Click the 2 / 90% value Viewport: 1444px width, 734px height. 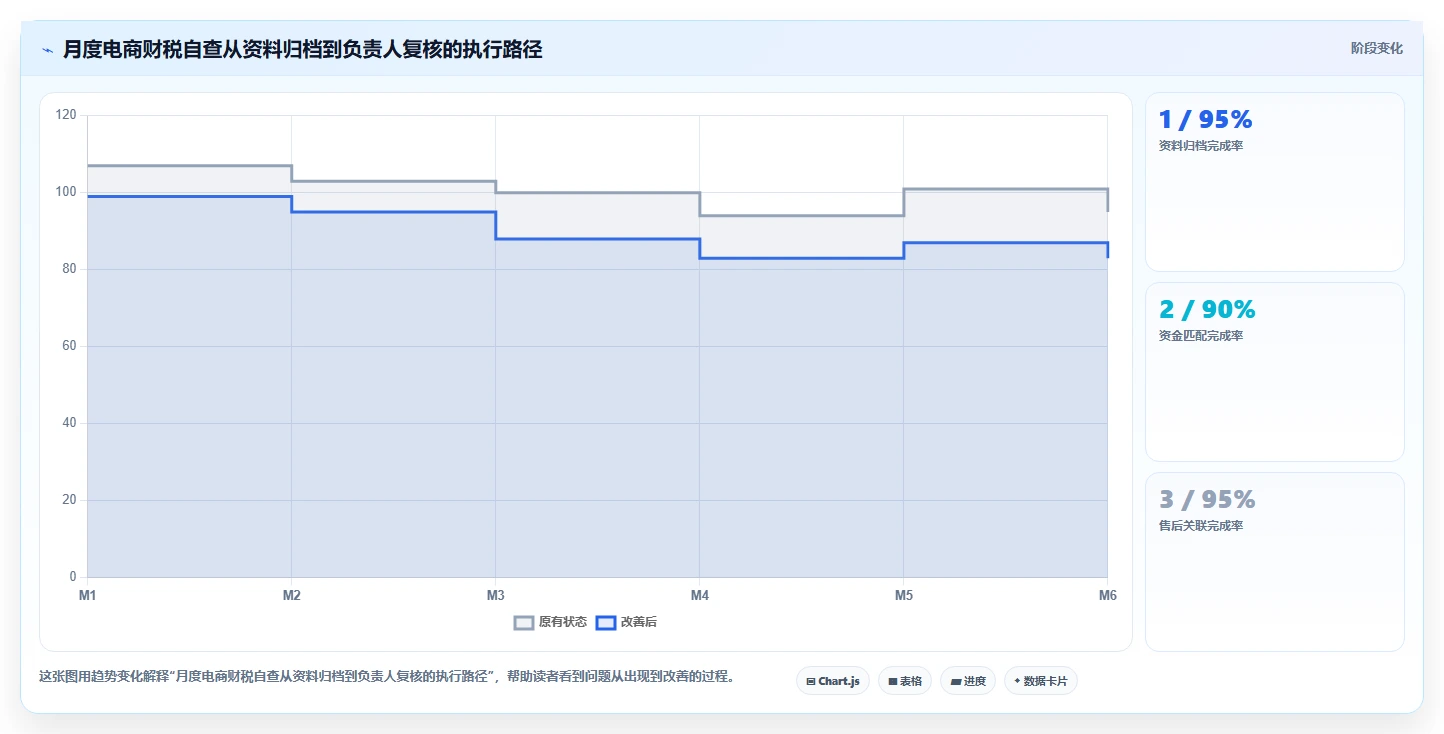tap(1207, 310)
